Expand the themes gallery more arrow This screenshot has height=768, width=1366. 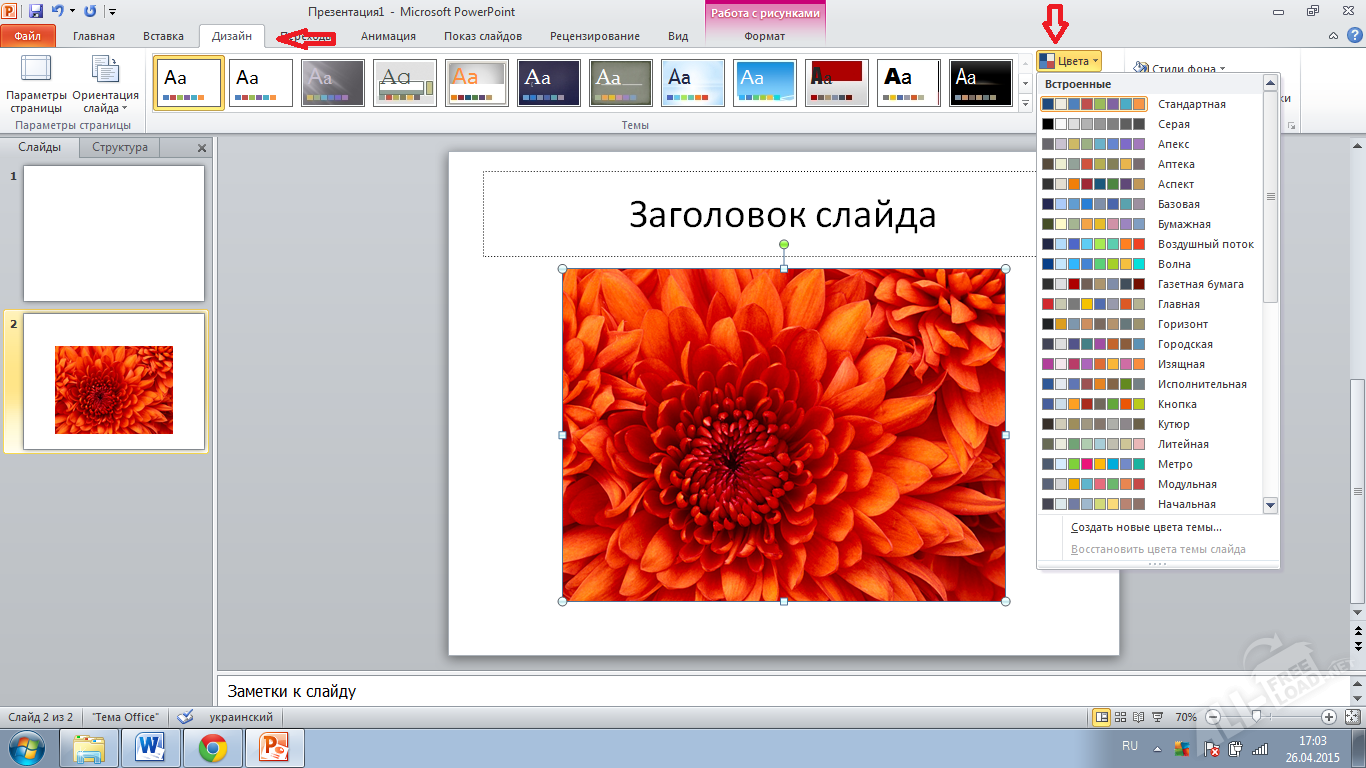pos(1025,103)
